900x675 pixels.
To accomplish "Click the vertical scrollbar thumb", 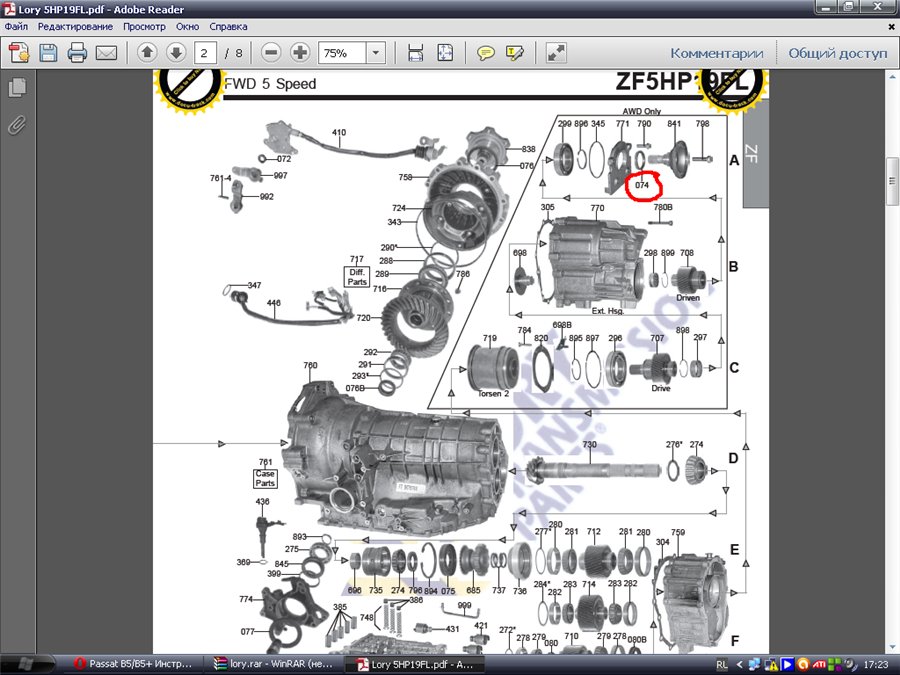I will (x=892, y=180).
